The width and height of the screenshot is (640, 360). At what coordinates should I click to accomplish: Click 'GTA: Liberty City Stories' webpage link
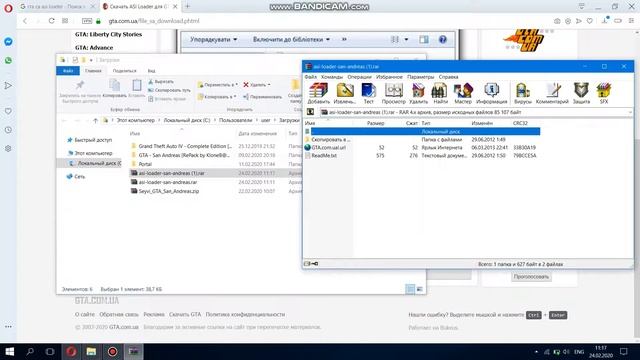(108, 35)
